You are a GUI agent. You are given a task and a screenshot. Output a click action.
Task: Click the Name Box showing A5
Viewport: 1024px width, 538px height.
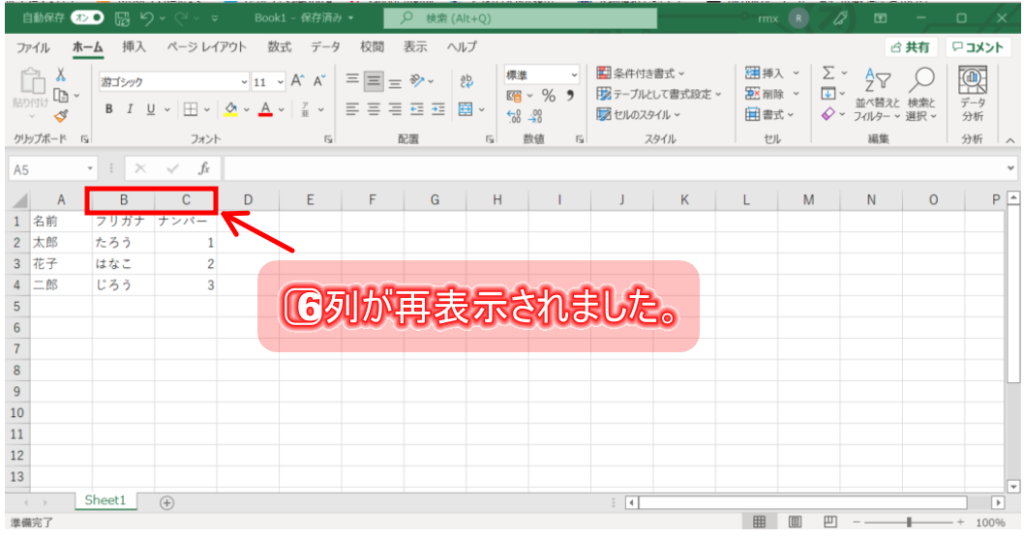pos(45,169)
